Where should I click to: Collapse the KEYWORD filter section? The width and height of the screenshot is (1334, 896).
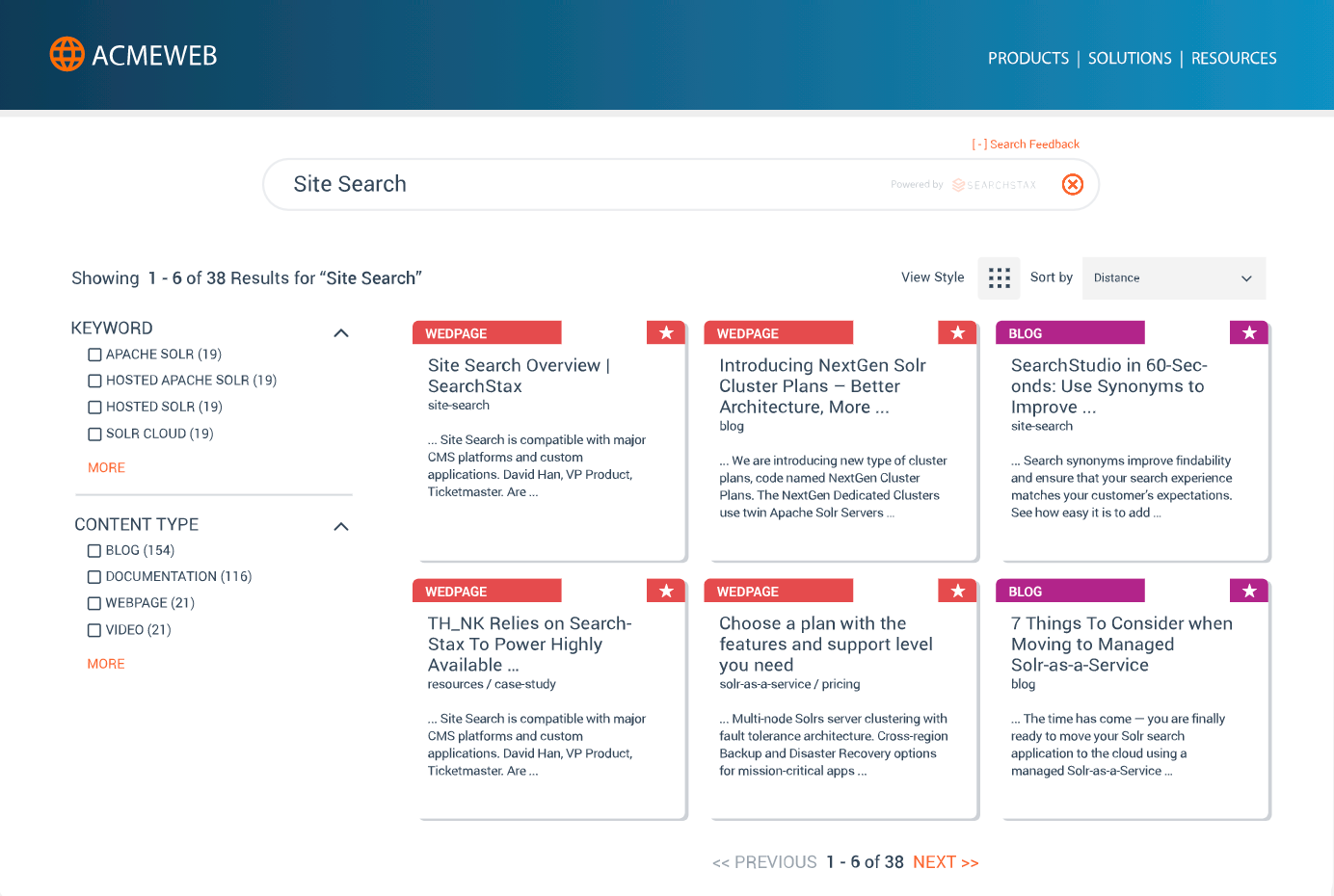pos(340,331)
